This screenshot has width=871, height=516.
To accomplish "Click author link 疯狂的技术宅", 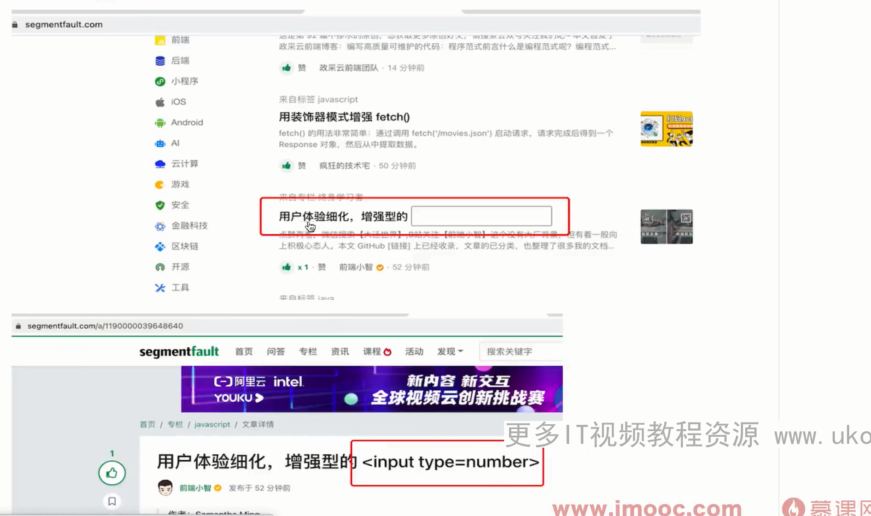I will (x=344, y=166).
